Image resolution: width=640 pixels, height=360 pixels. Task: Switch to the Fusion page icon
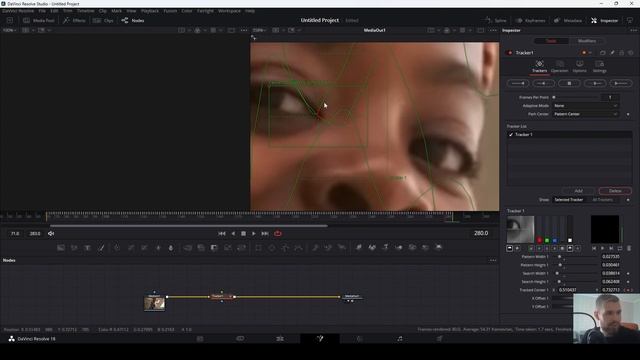(320, 338)
